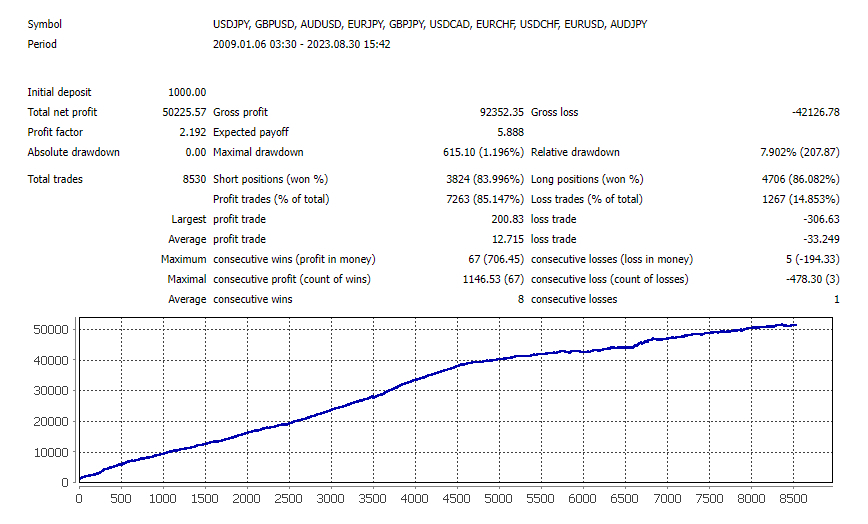
Task: Click the Period label
Action: [42, 44]
